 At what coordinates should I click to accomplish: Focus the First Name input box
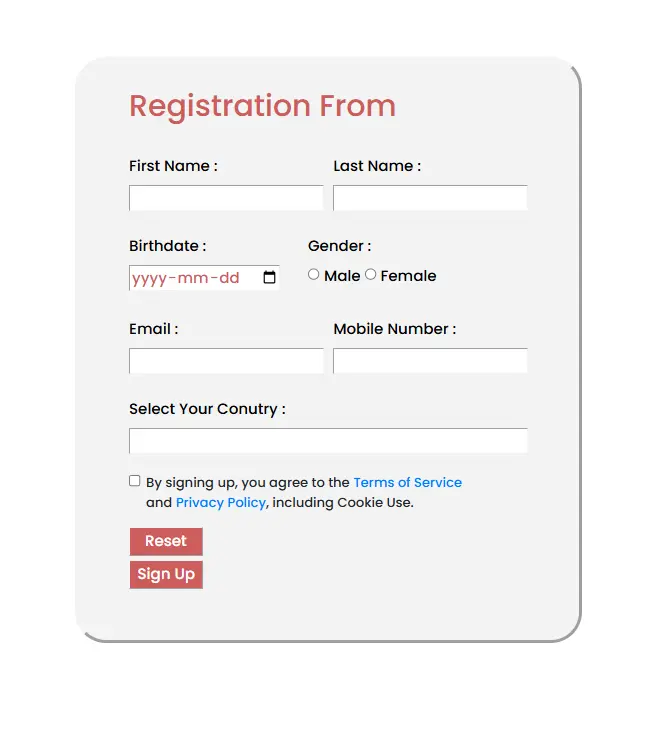(226, 198)
